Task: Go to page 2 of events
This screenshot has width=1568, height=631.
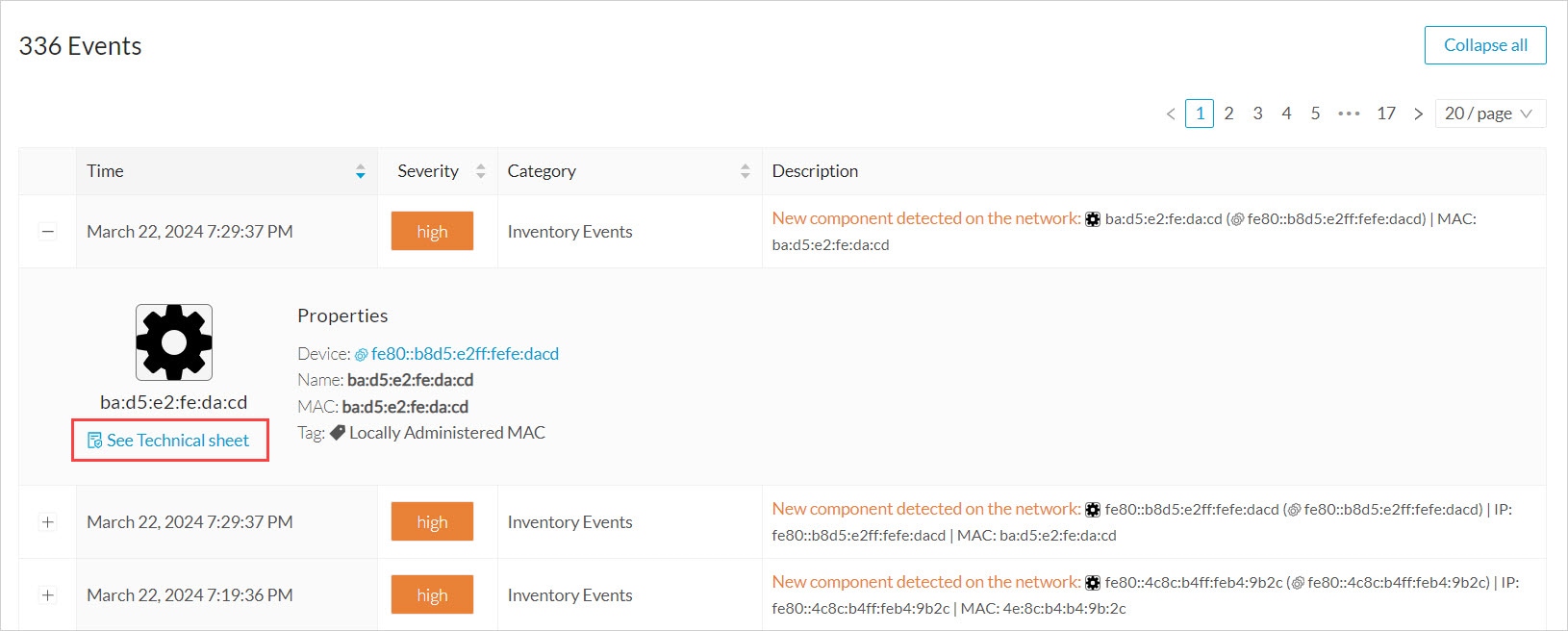Action: [1228, 114]
